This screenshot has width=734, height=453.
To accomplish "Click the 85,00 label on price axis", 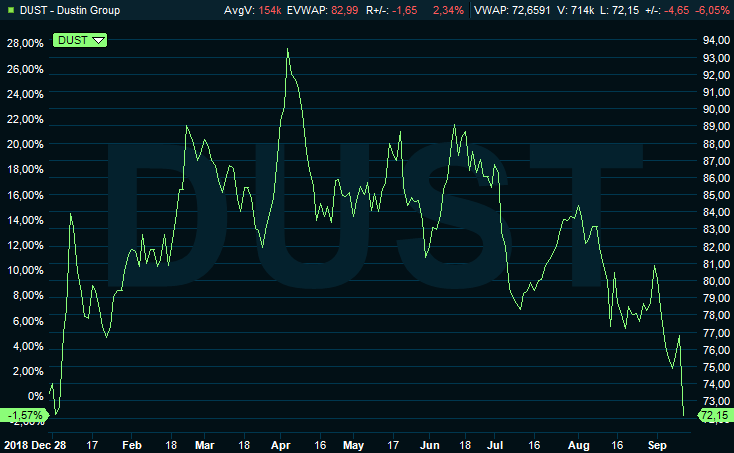I will click(716, 195).
